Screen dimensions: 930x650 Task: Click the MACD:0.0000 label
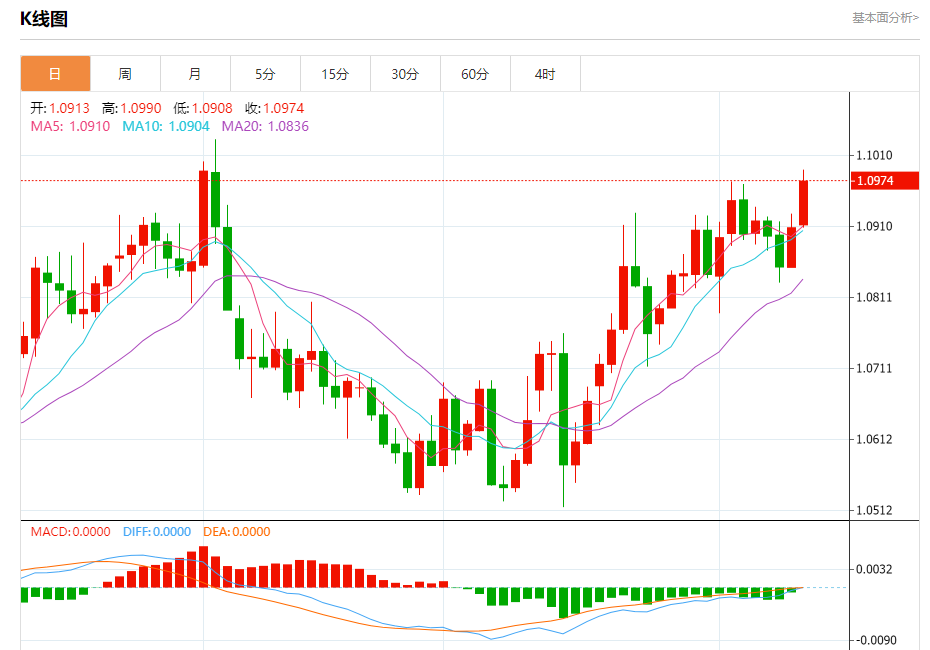(x=71, y=531)
